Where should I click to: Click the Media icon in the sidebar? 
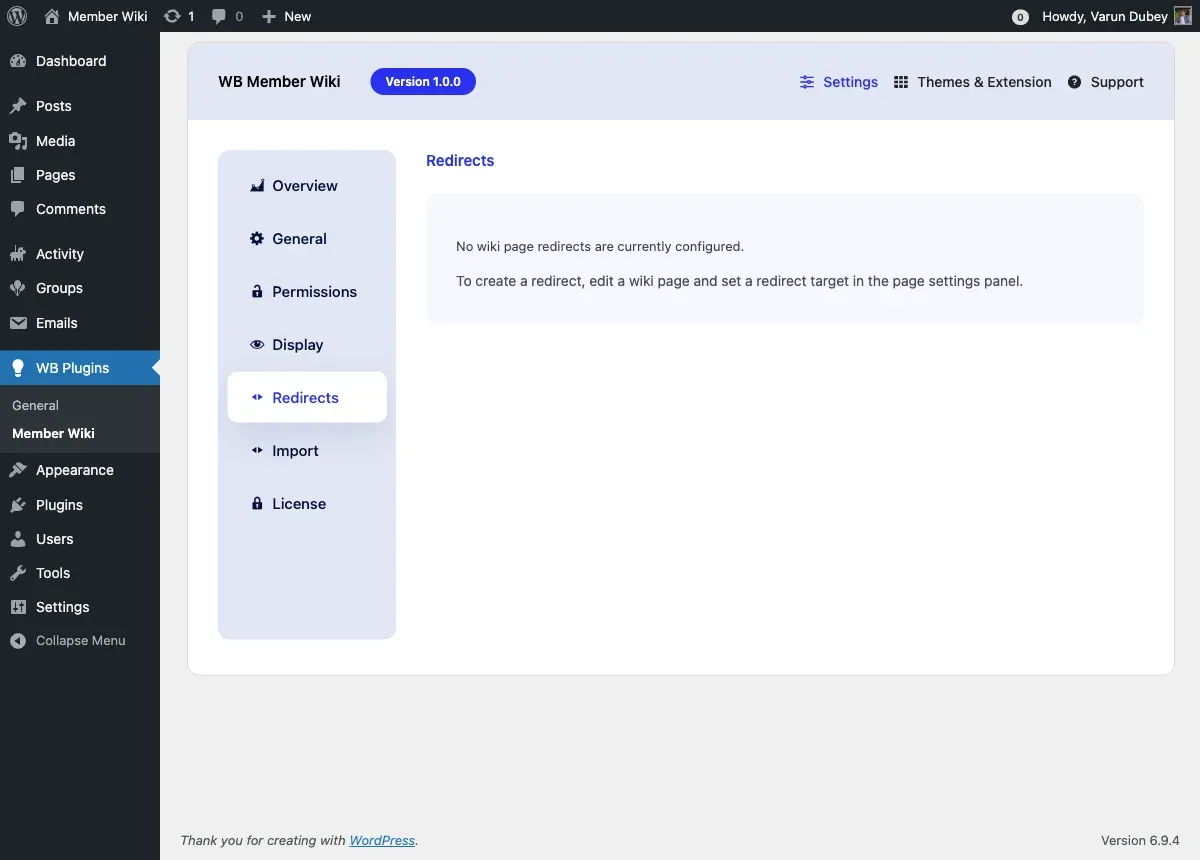coord(18,141)
